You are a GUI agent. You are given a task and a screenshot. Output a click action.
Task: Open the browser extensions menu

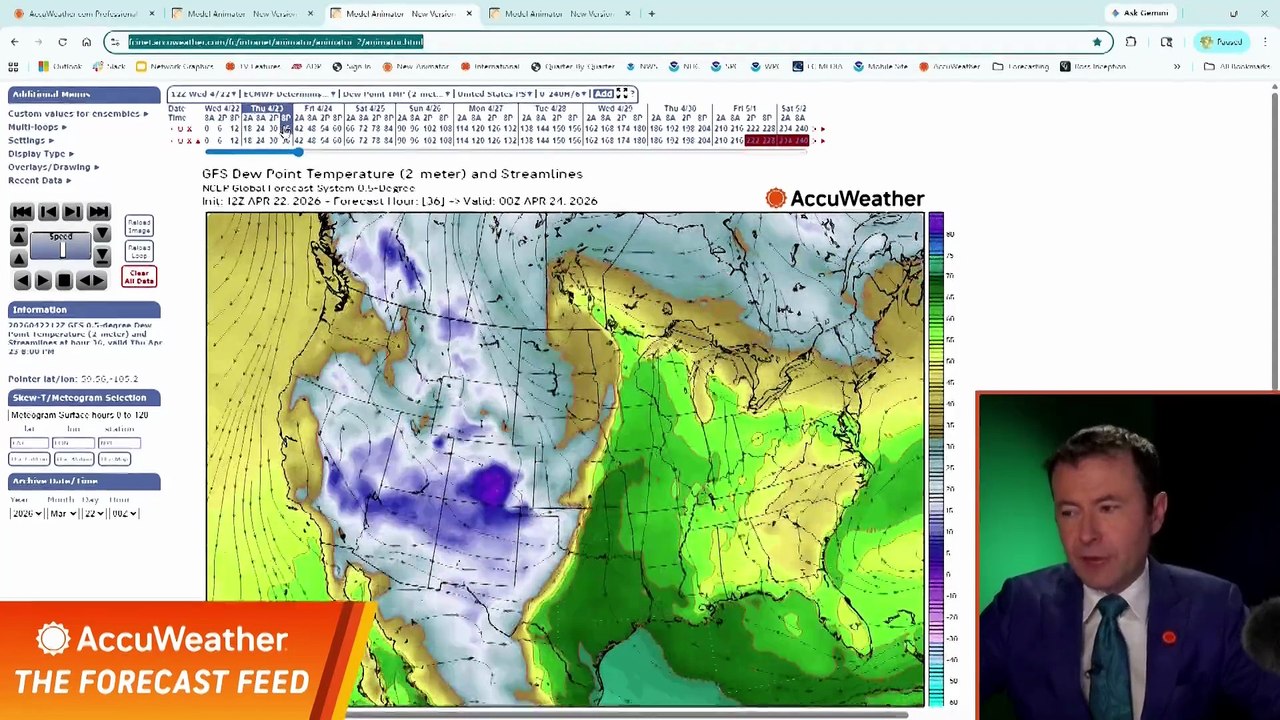[1131, 42]
